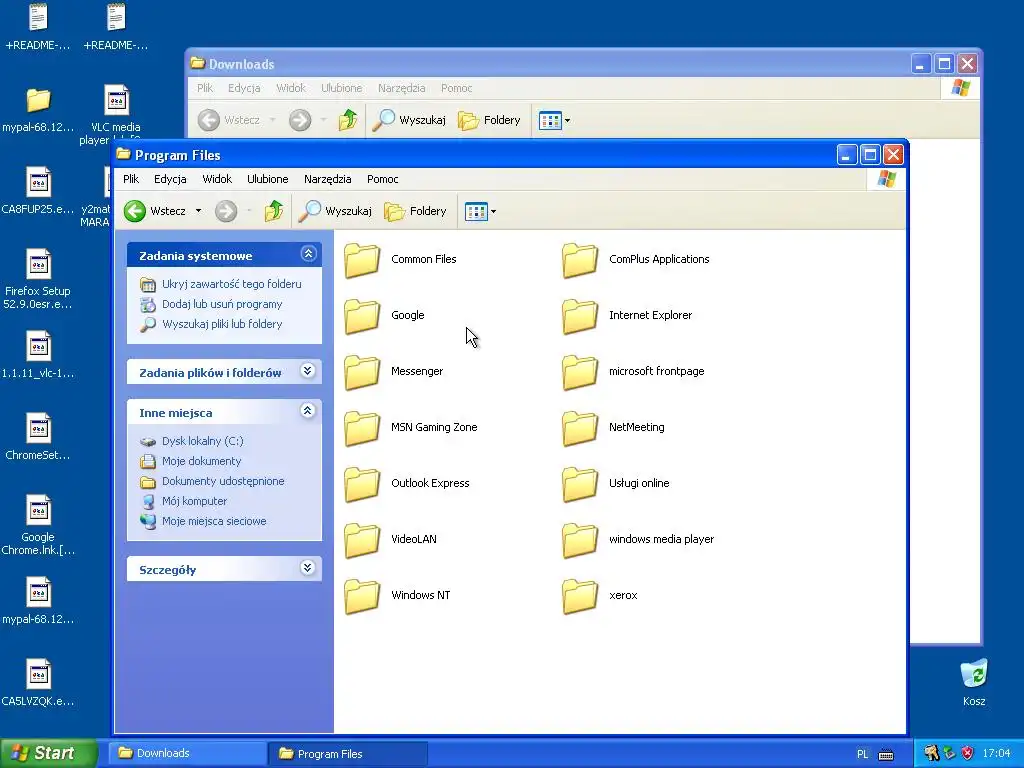Screen dimensions: 1024x768
Task: Click the on-screen keyboard icon in taskbar
Action: click(x=886, y=755)
